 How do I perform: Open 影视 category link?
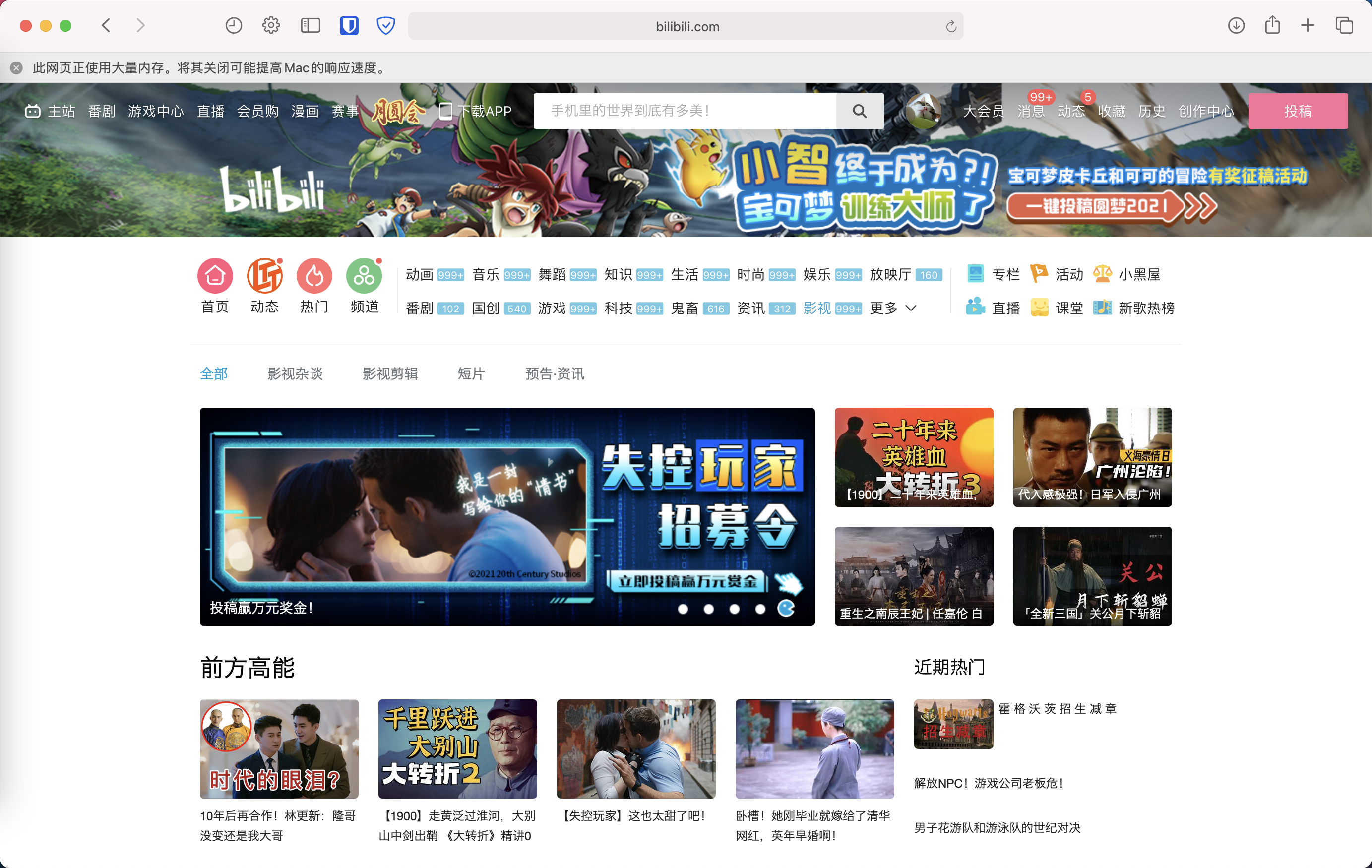click(817, 308)
